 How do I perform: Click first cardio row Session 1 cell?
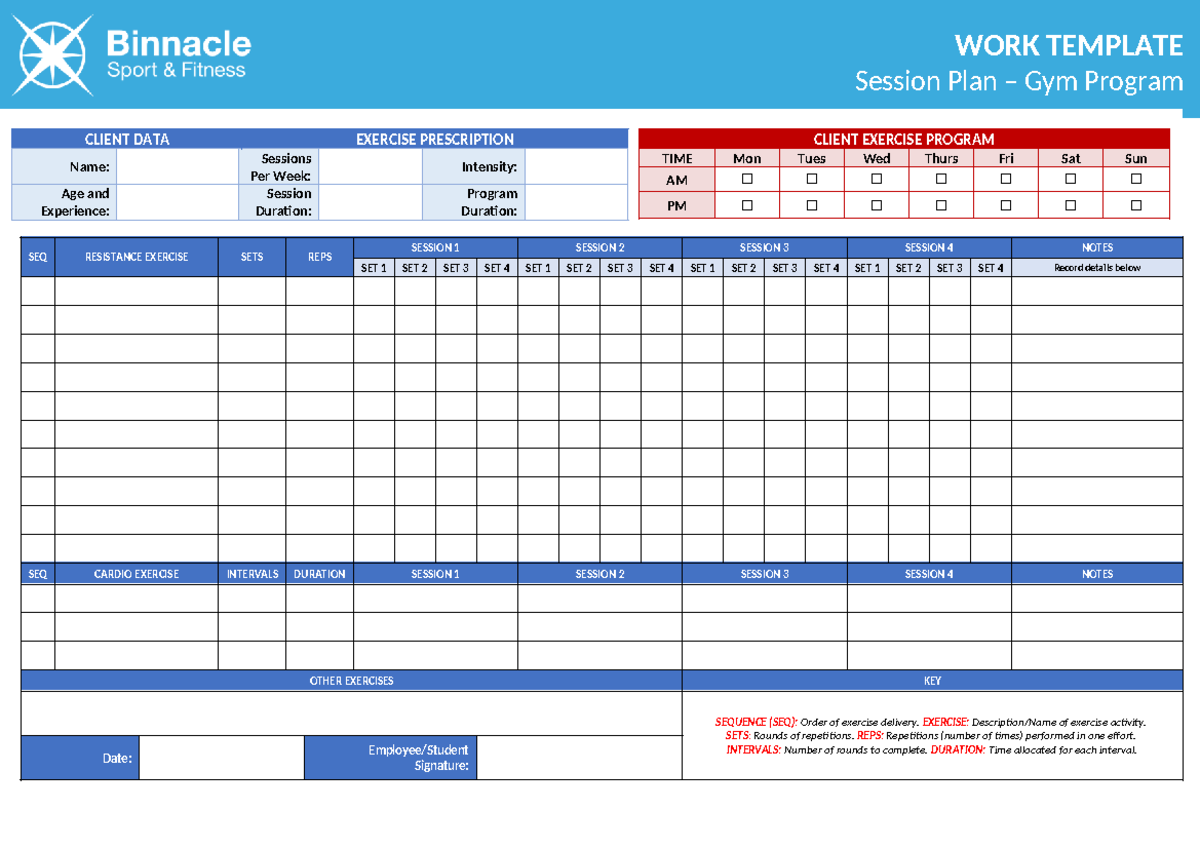435,598
